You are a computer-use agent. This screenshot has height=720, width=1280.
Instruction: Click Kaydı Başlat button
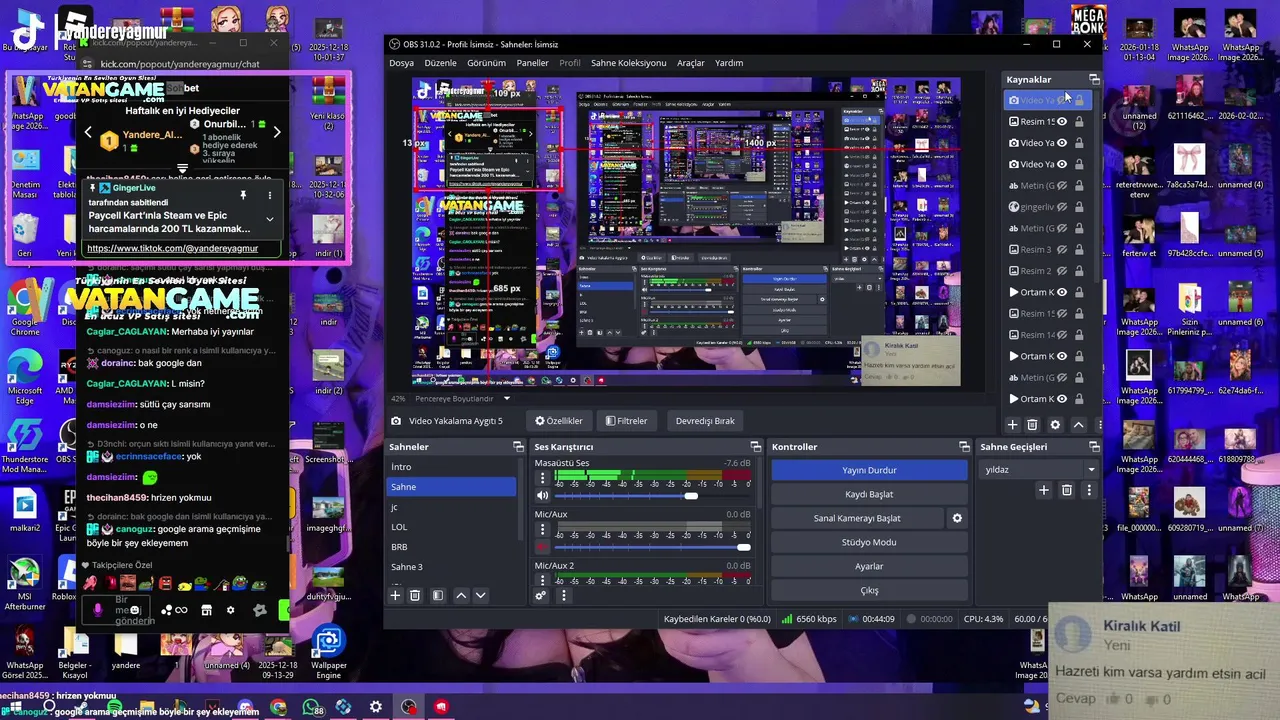click(x=869, y=494)
